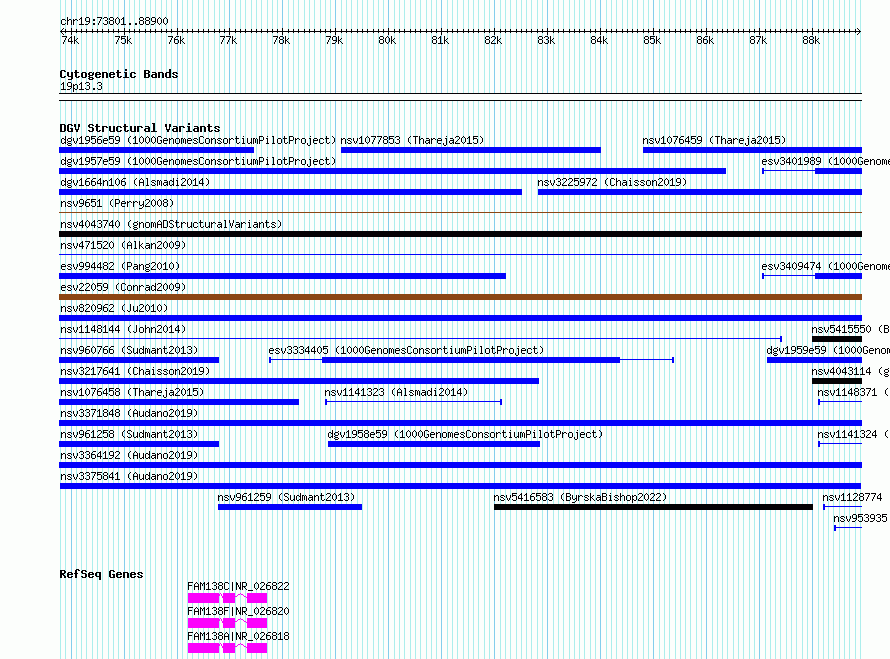Click nsv1076458 (Thareja2015) label
The width and height of the screenshot is (890, 659).
(x=132, y=392)
